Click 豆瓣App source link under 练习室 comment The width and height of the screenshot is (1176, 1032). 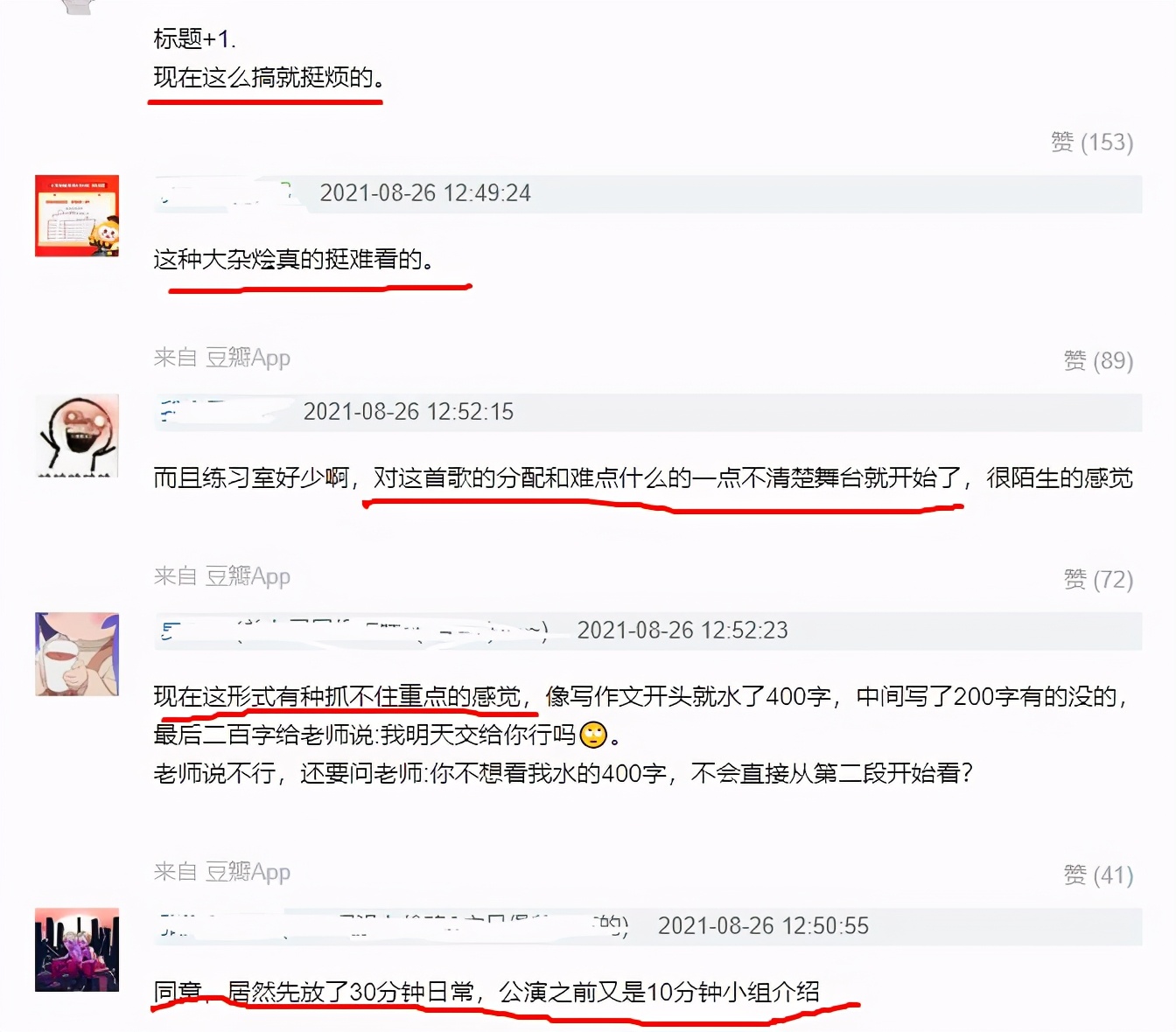click(x=221, y=576)
